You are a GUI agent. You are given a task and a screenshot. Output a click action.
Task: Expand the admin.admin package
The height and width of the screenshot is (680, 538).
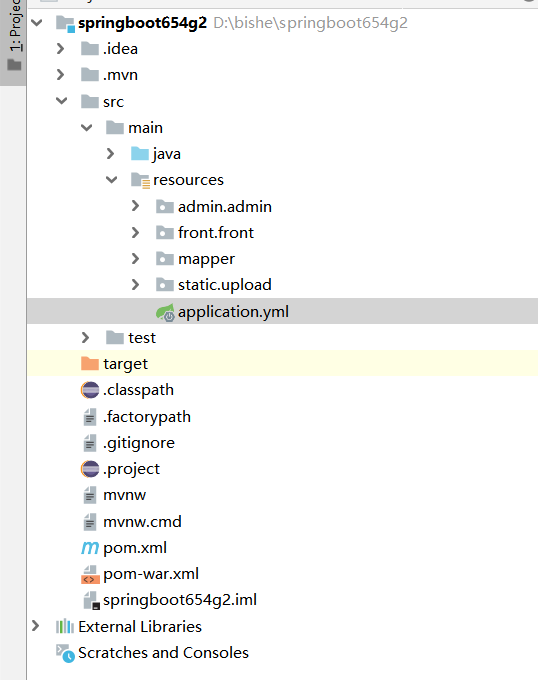pyautogui.click(x=136, y=206)
